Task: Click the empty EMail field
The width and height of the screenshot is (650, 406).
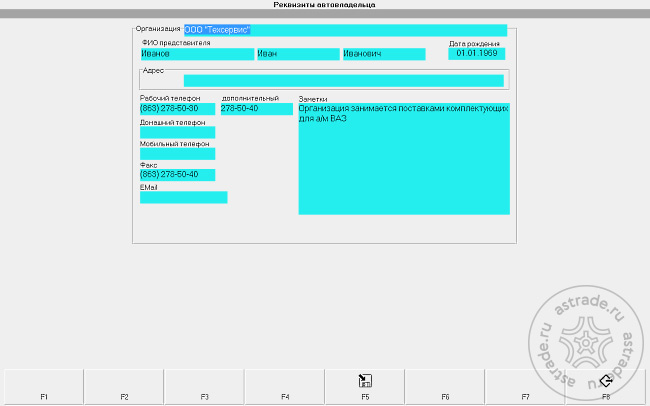Action: [x=184, y=197]
